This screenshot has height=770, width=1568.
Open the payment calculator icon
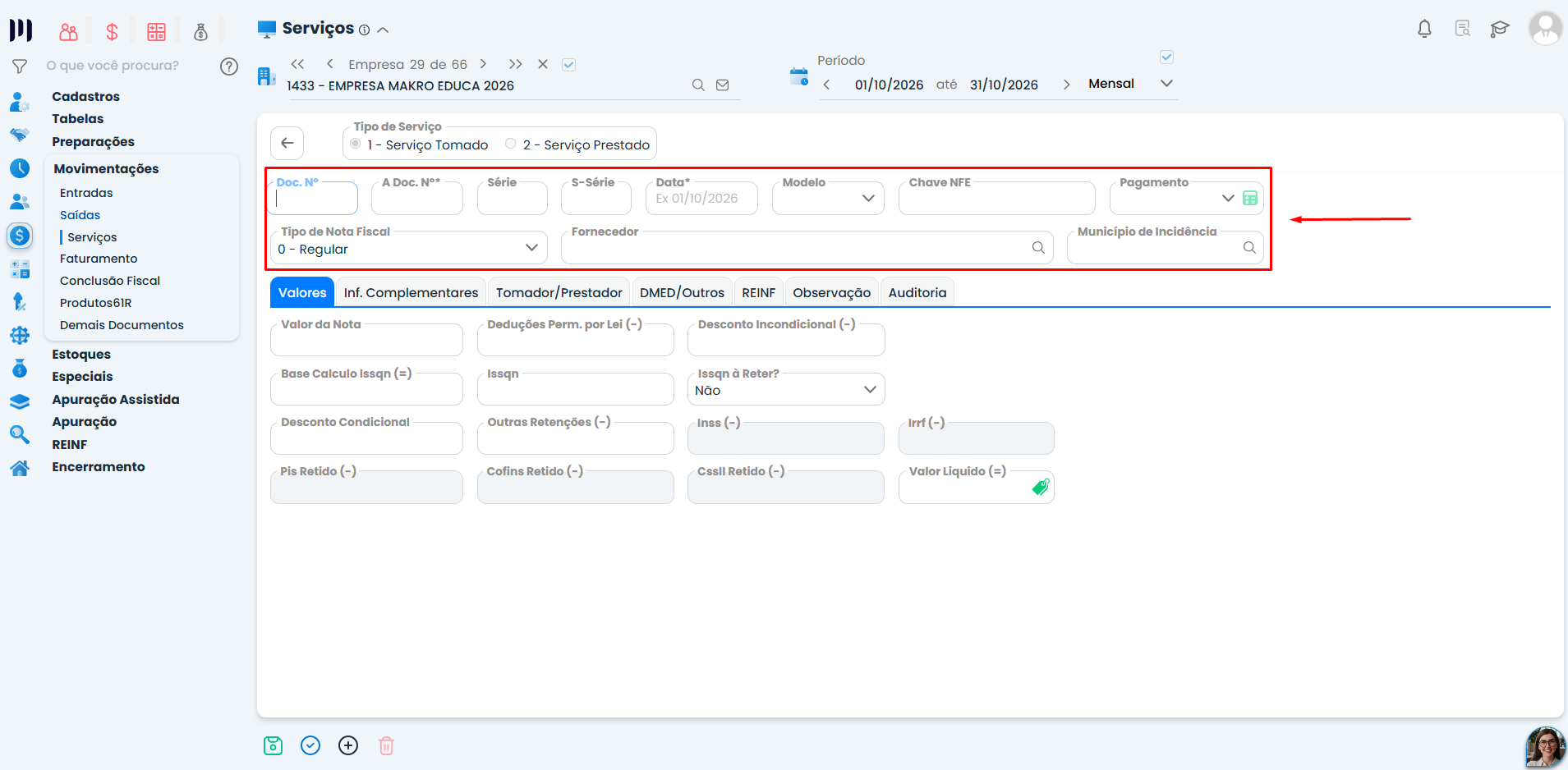coord(1250,198)
